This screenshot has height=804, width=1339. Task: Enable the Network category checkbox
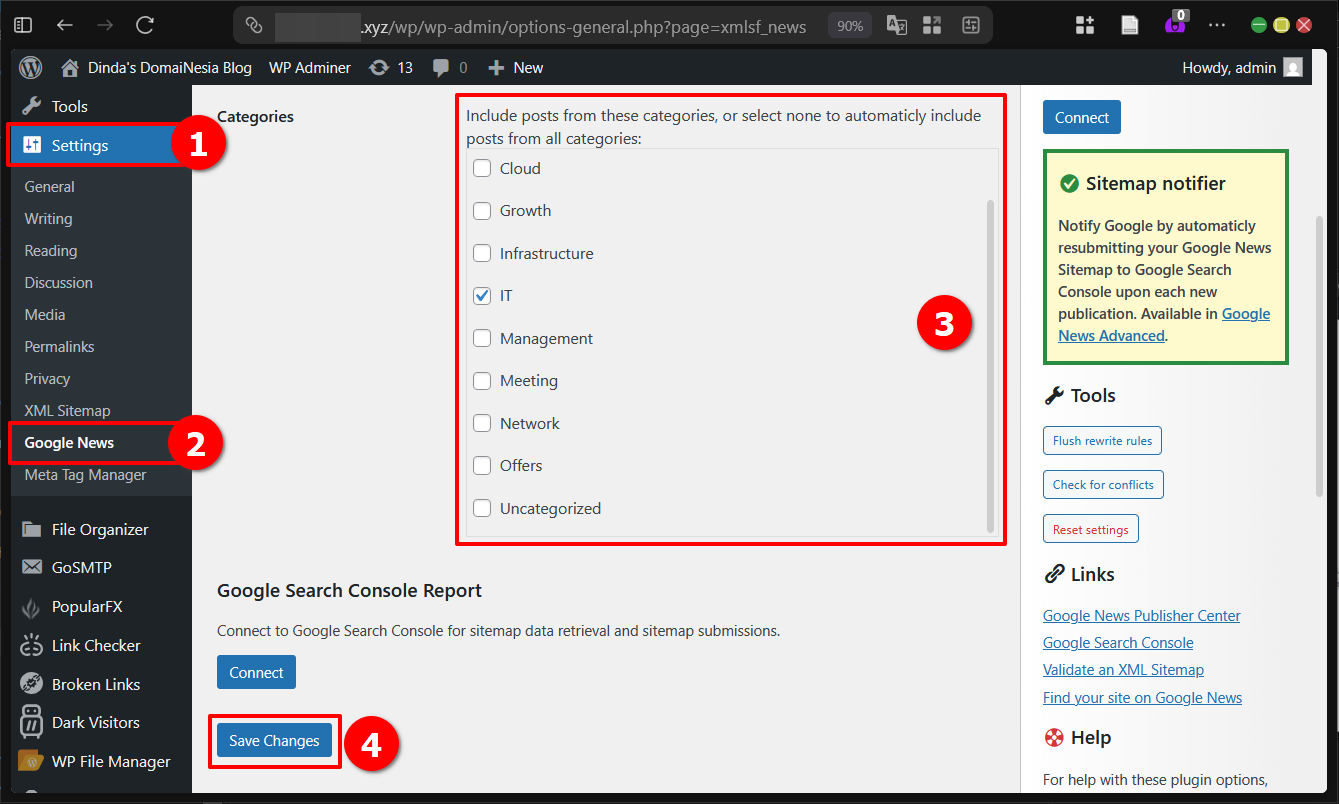click(x=482, y=422)
